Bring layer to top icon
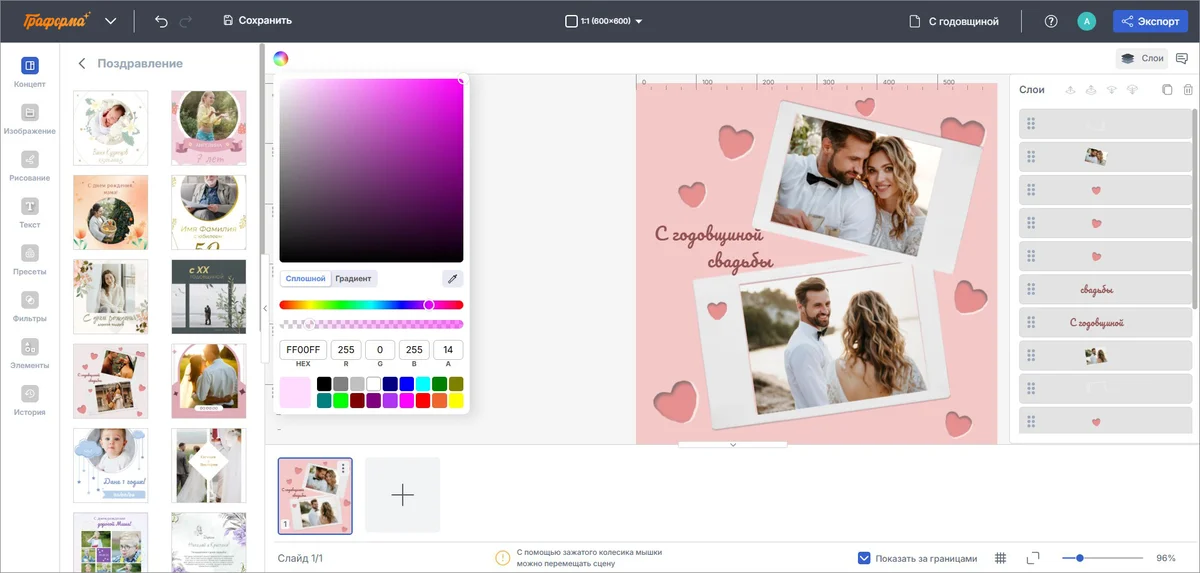1200x573 pixels. 1091,90
